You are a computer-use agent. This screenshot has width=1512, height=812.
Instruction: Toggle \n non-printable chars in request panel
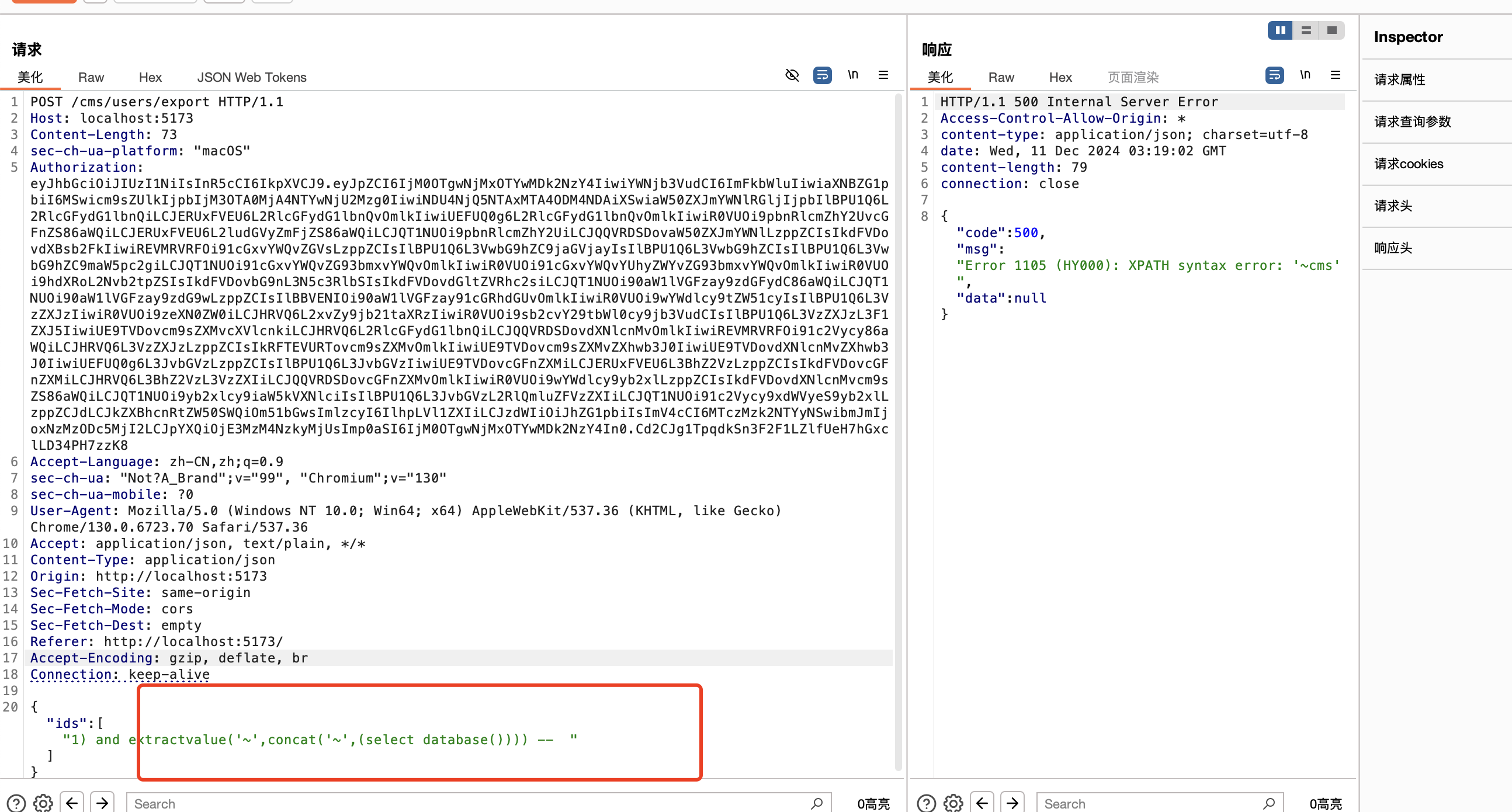point(852,75)
